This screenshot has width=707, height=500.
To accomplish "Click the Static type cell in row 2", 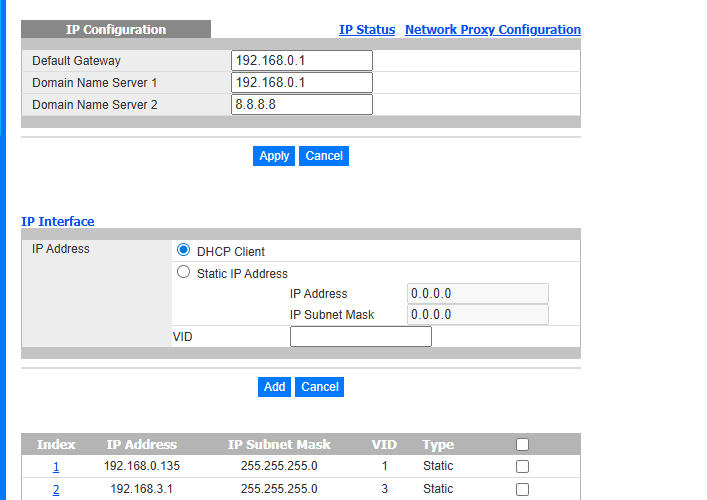I will coord(438,489).
